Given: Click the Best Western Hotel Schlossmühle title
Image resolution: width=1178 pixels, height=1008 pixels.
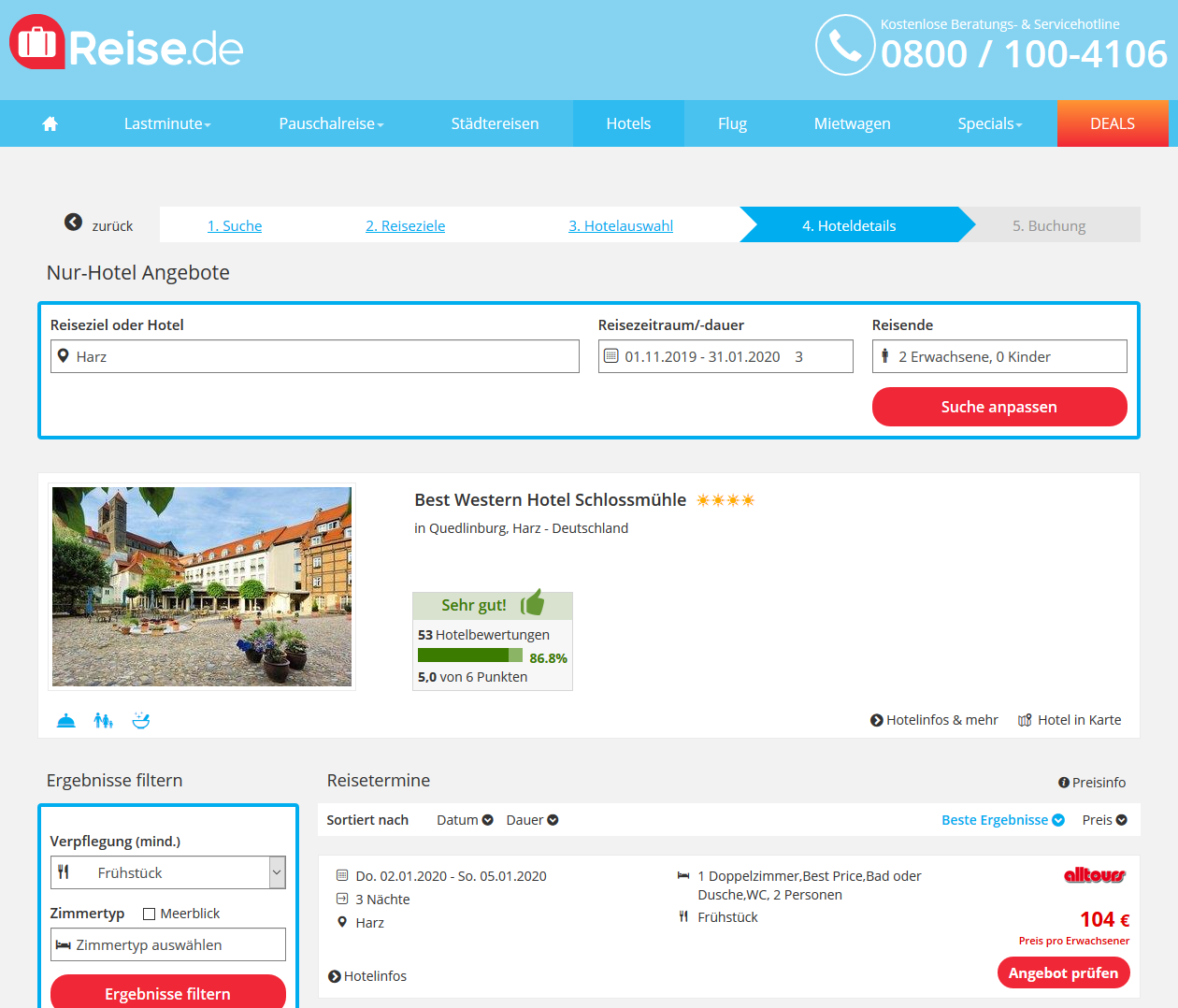Looking at the screenshot, I should click(550, 500).
